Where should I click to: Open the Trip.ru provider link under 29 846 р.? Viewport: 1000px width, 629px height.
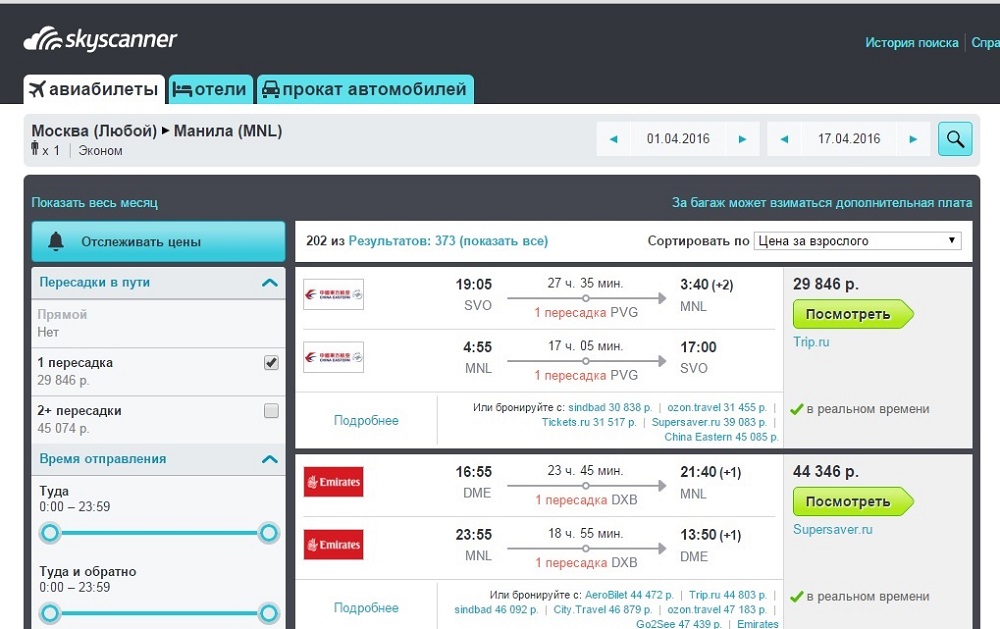point(811,342)
